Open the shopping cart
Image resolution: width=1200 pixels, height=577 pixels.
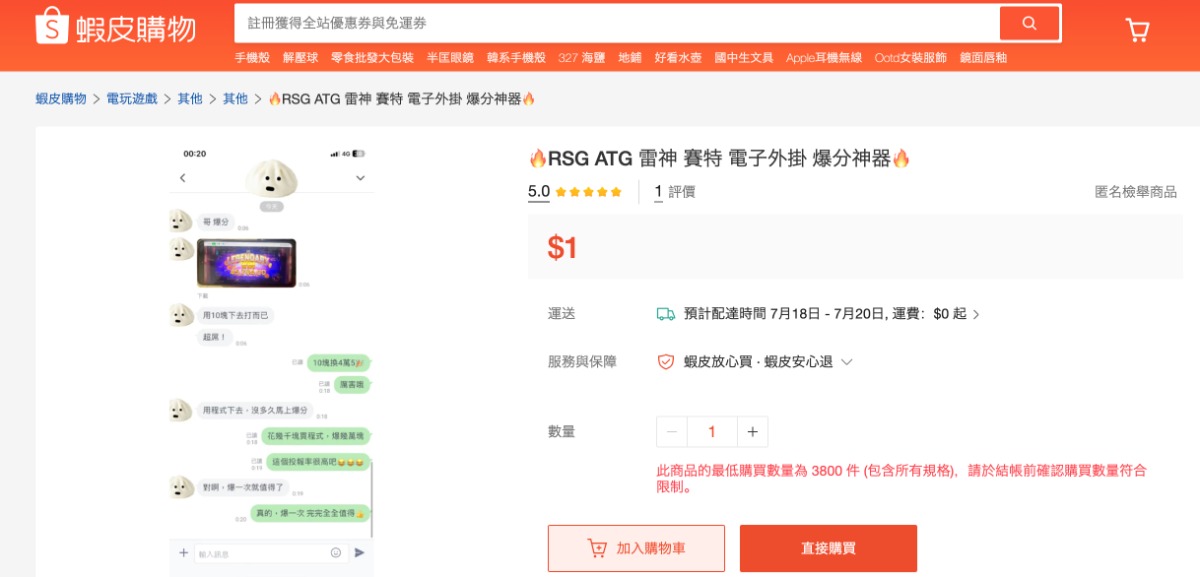pyautogui.click(x=1137, y=29)
